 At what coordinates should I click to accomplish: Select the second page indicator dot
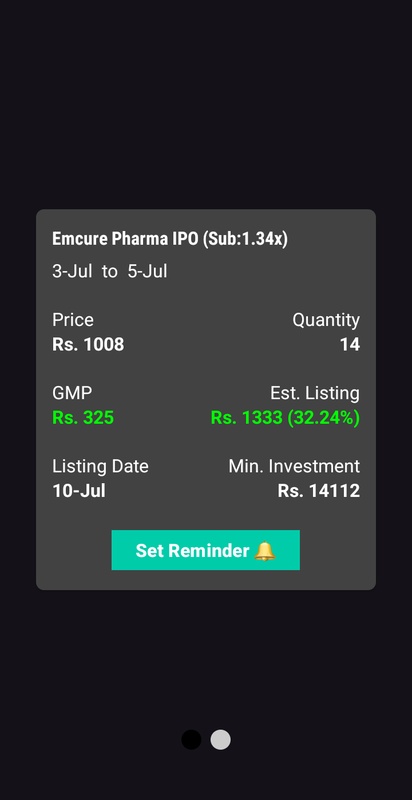pos(220,739)
